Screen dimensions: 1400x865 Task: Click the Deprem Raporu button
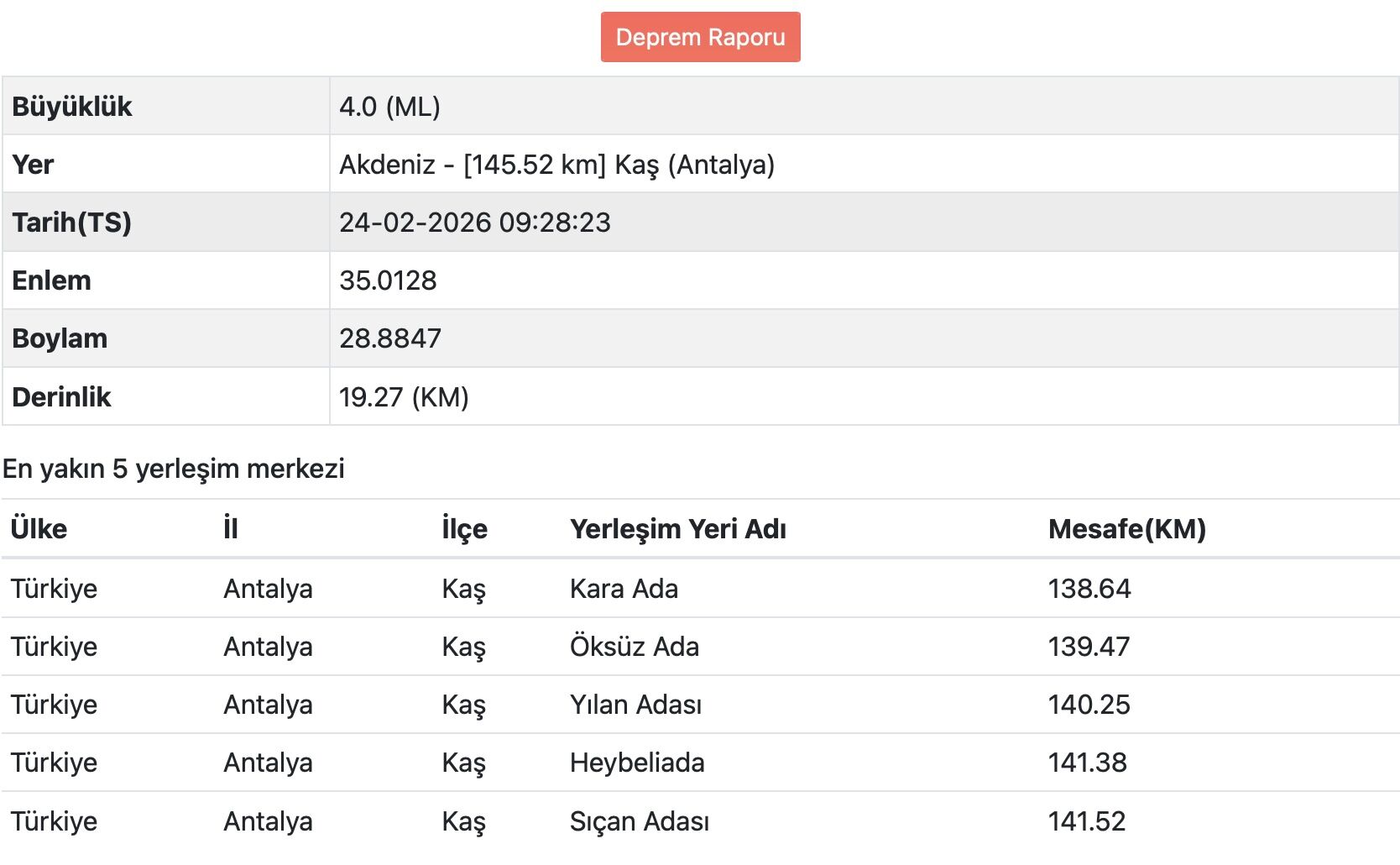(x=699, y=36)
